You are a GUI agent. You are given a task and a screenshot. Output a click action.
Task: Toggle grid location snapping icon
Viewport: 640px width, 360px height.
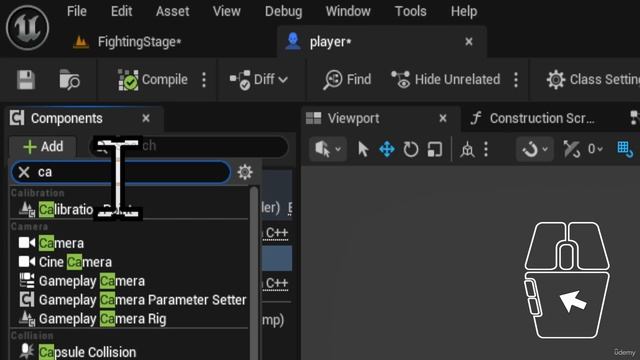625,149
